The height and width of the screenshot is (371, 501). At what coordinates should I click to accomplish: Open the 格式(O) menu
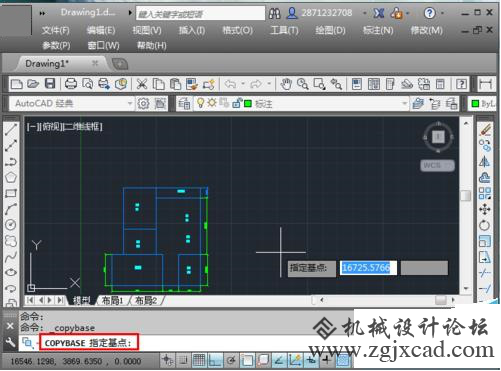(x=237, y=31)
